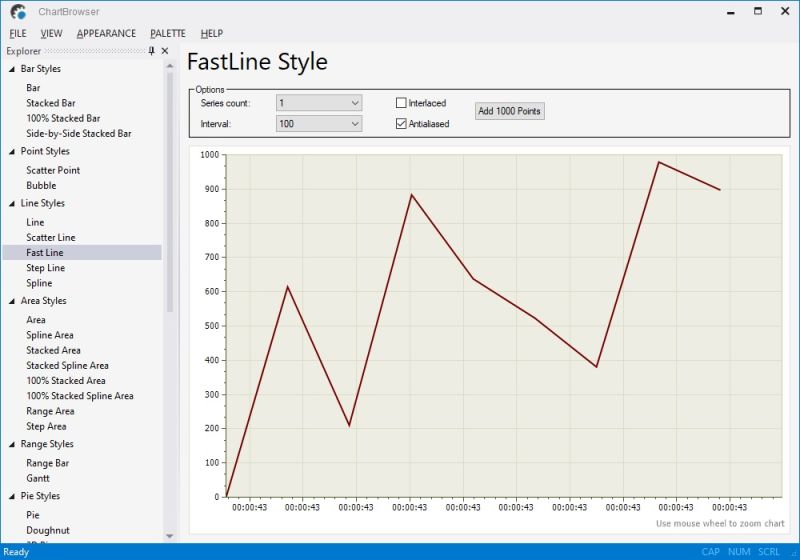
Task: Select Scatter Line chart style
Action: [x=51, y=238]
